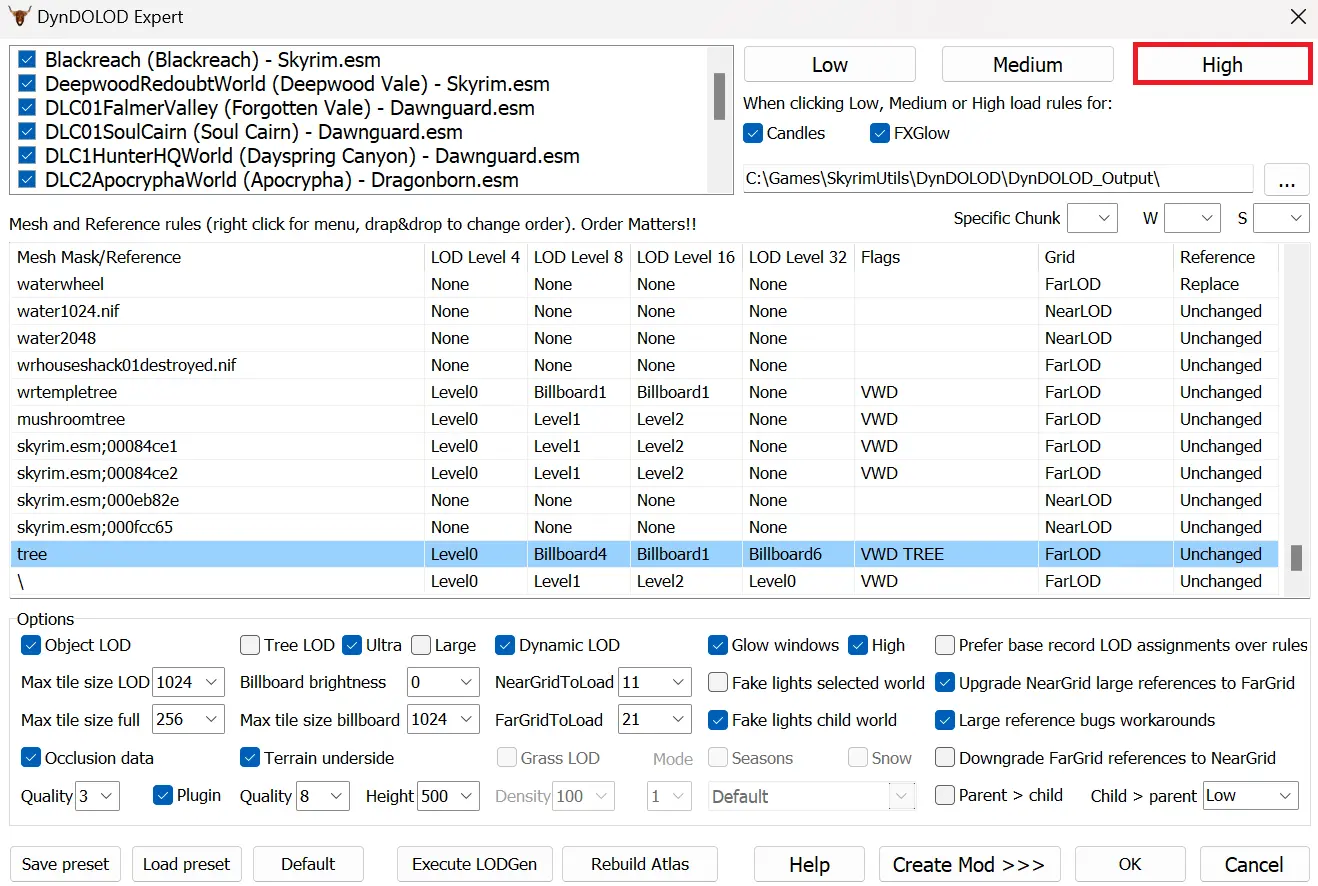Open Max tile size billboard dropdown
The width and height of the screenshot is (1318, 886).
tap(443, 720)
